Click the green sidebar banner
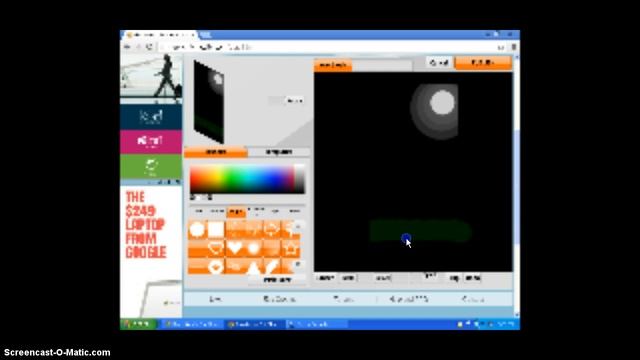The image size is (640, 360). pos(151,167)
